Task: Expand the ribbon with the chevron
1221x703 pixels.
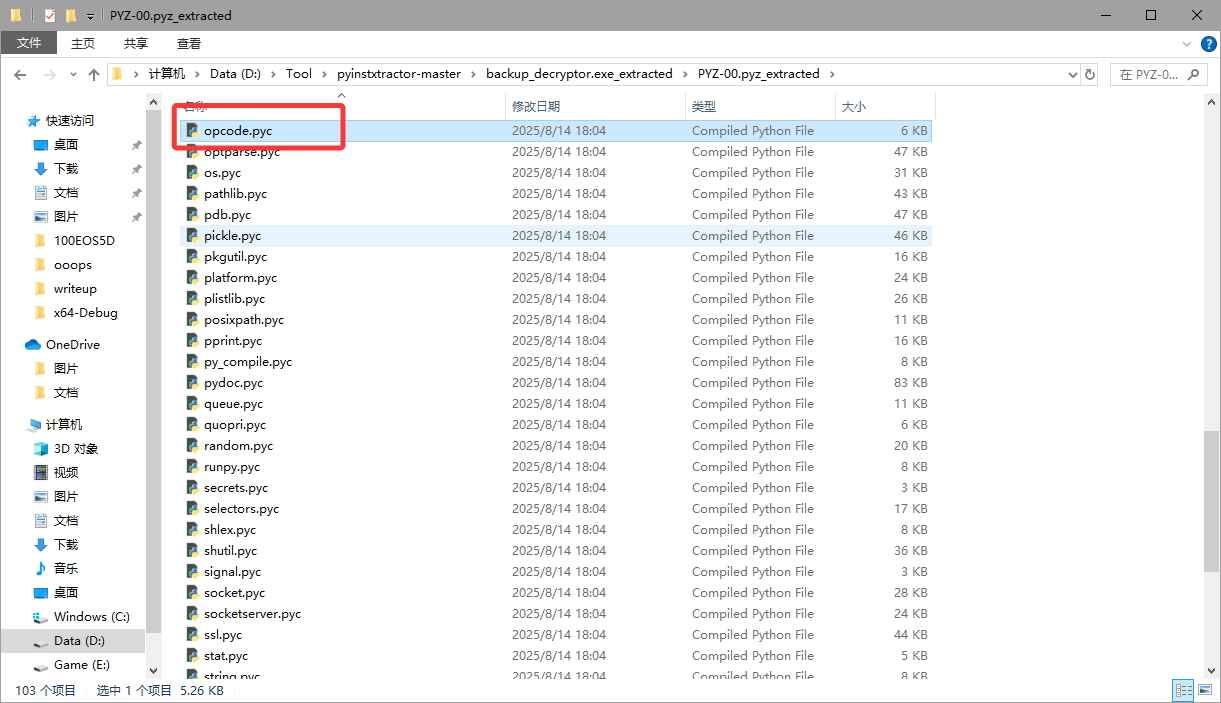Action: [1186, 43]
